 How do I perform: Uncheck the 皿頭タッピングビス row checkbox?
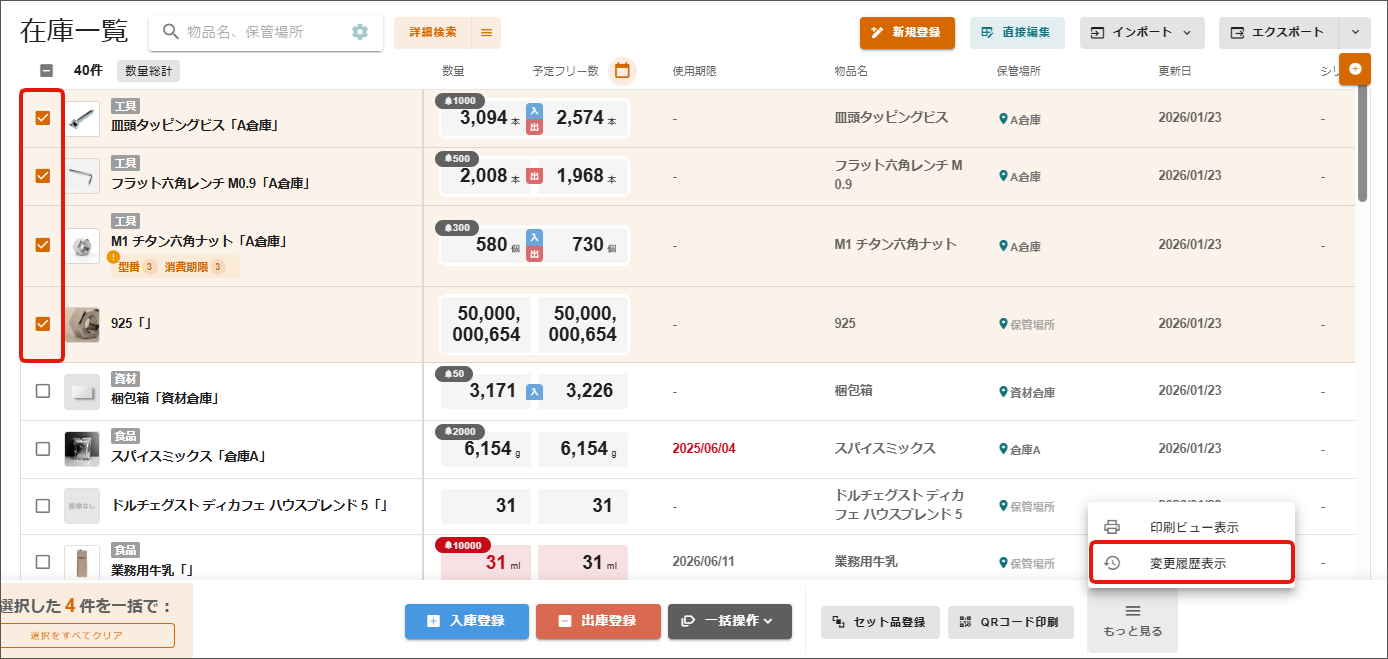click(43, 118)
